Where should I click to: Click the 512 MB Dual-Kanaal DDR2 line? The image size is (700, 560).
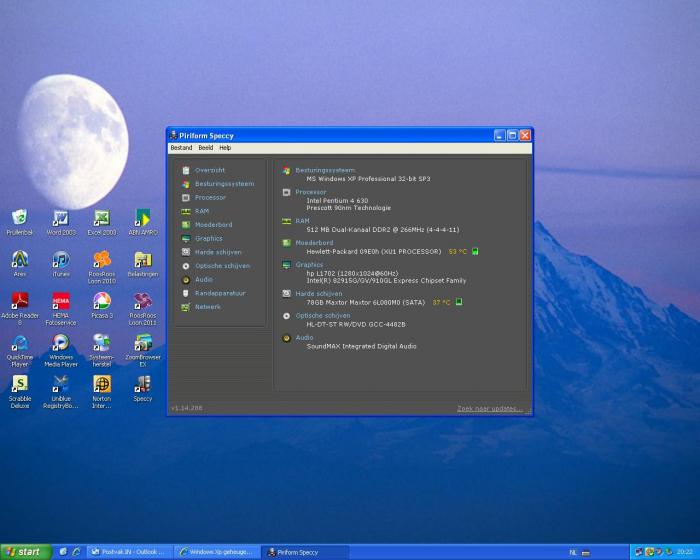383,230
